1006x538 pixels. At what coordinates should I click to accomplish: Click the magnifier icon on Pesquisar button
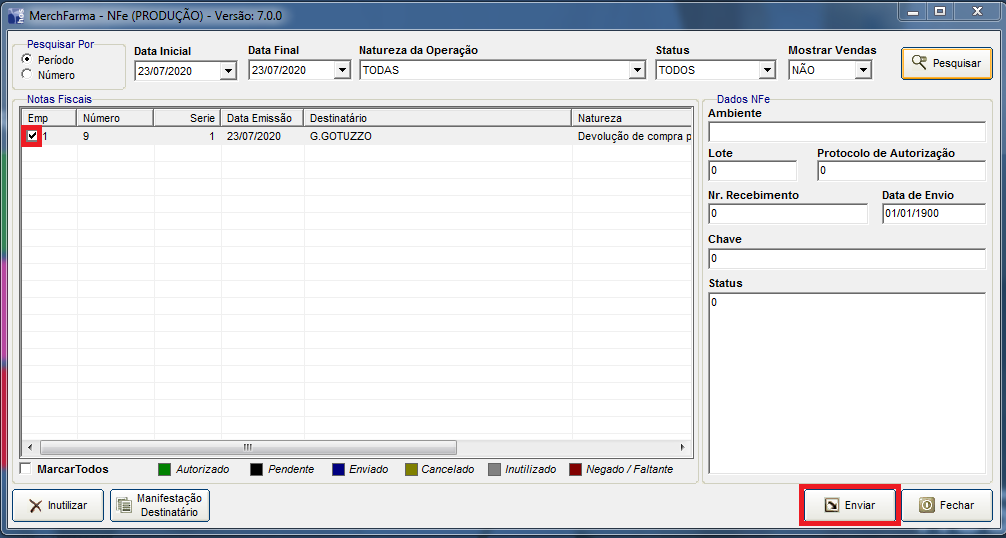918,63
